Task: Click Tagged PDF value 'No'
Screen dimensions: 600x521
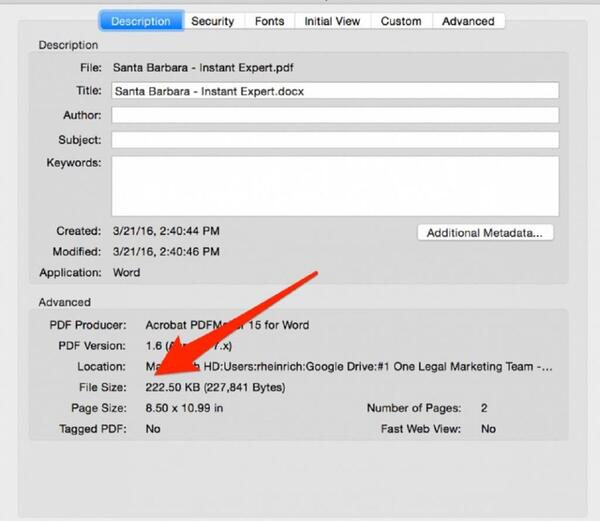Action: pyautogui.click(x=153, y=429)
